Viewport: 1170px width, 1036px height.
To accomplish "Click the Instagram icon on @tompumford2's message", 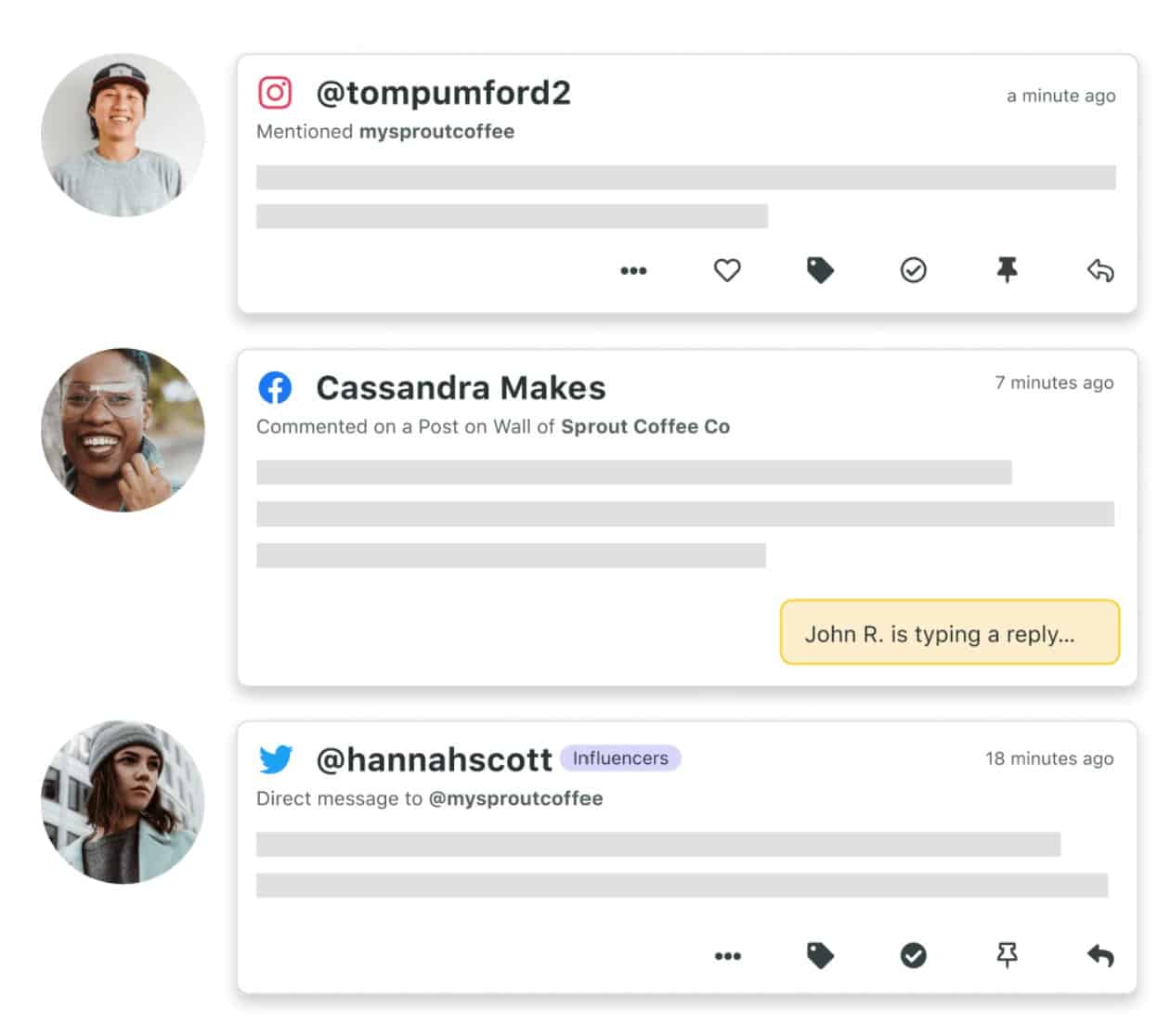I will 274,93.
